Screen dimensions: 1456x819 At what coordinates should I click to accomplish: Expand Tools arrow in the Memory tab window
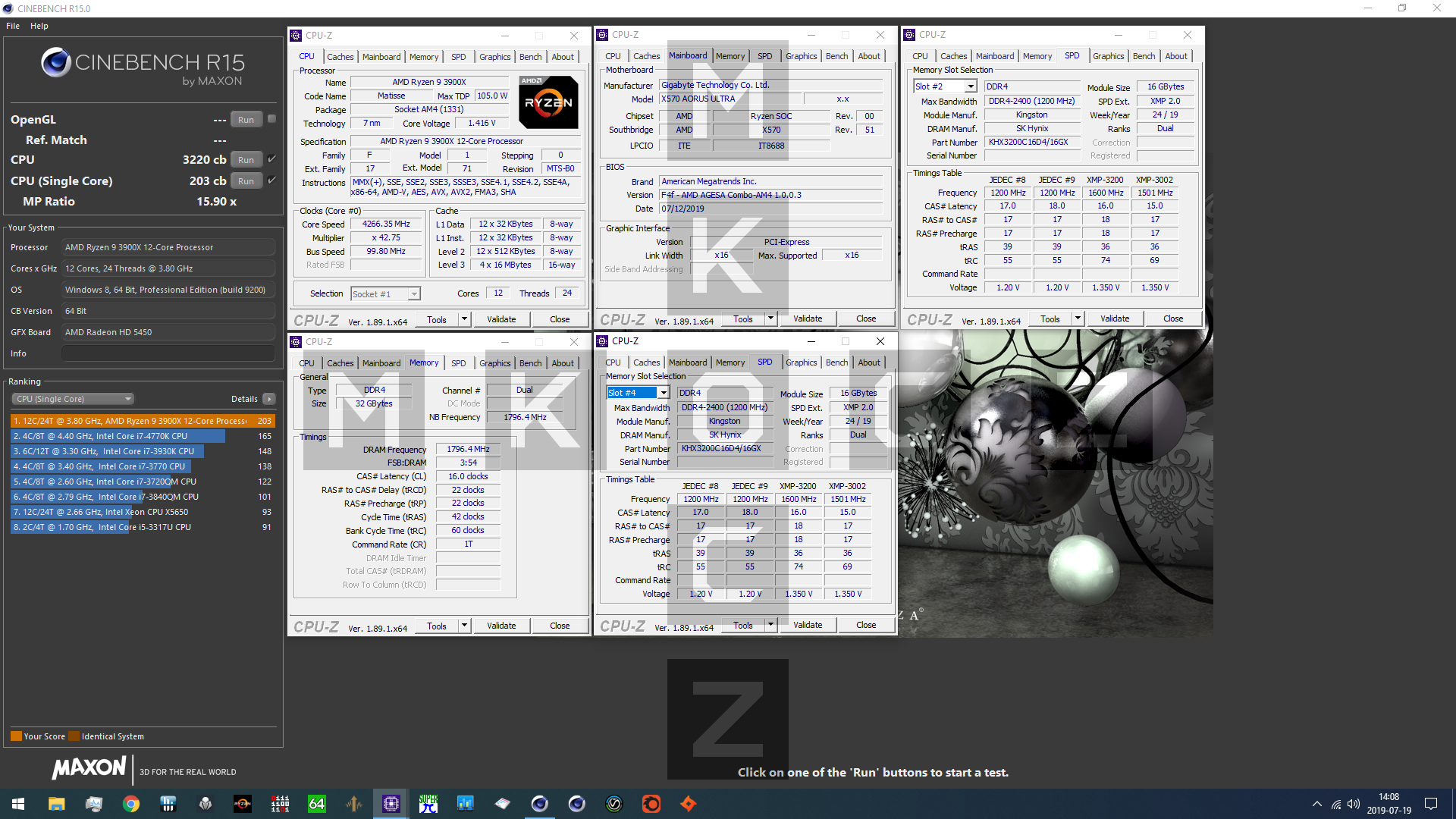pyautogui.click(x=464, y=626)
